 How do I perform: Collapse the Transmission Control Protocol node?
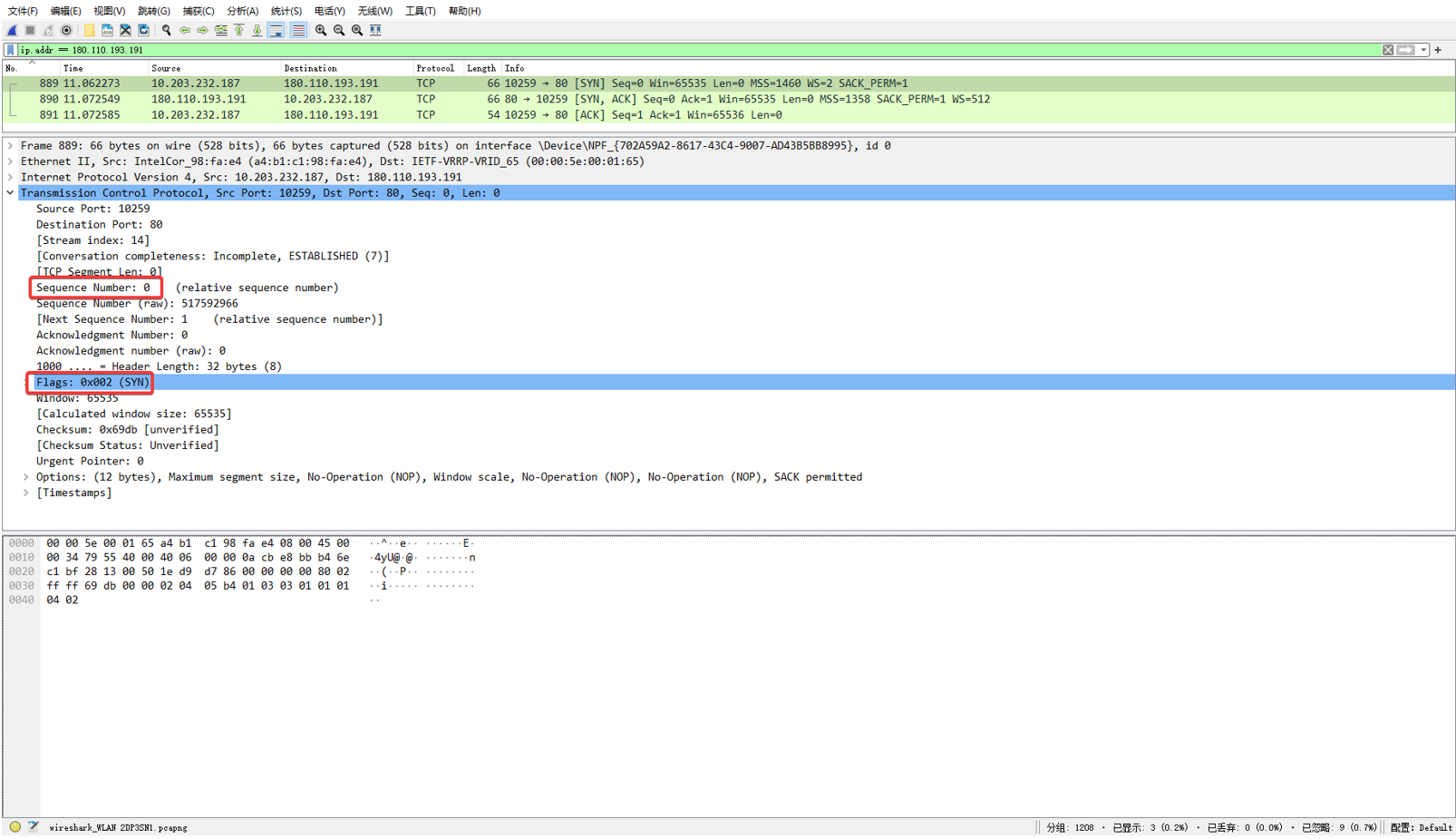pyautogui.click(x=11, y=193)
